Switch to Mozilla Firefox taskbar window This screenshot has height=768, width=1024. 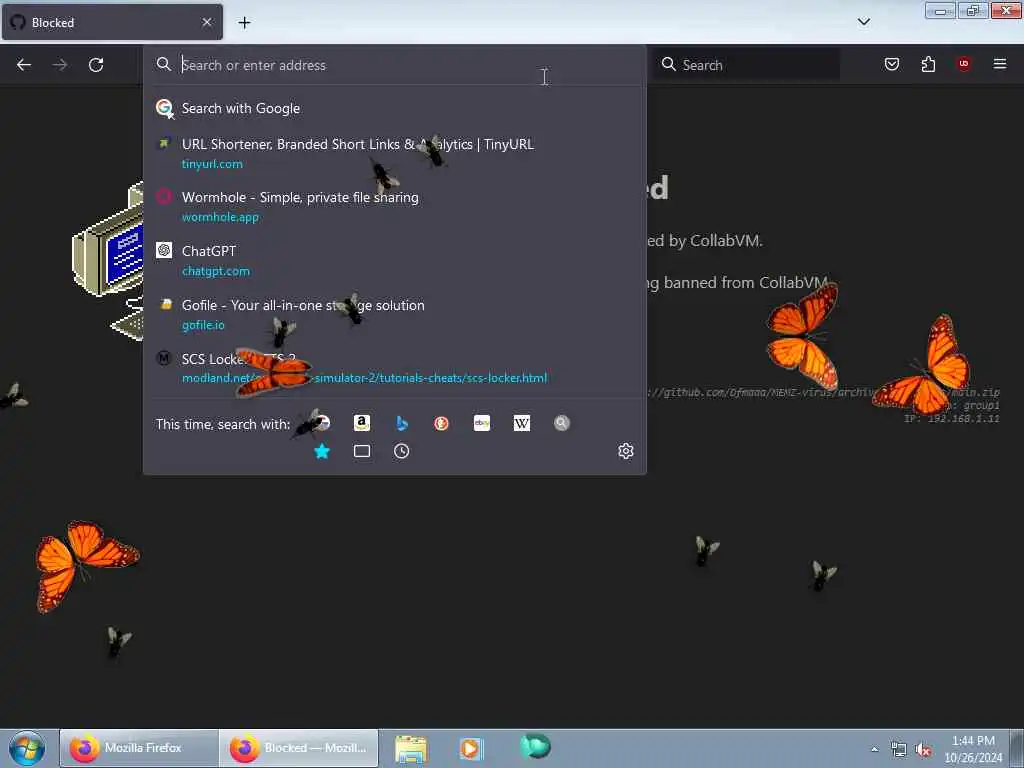coord(139,748)
